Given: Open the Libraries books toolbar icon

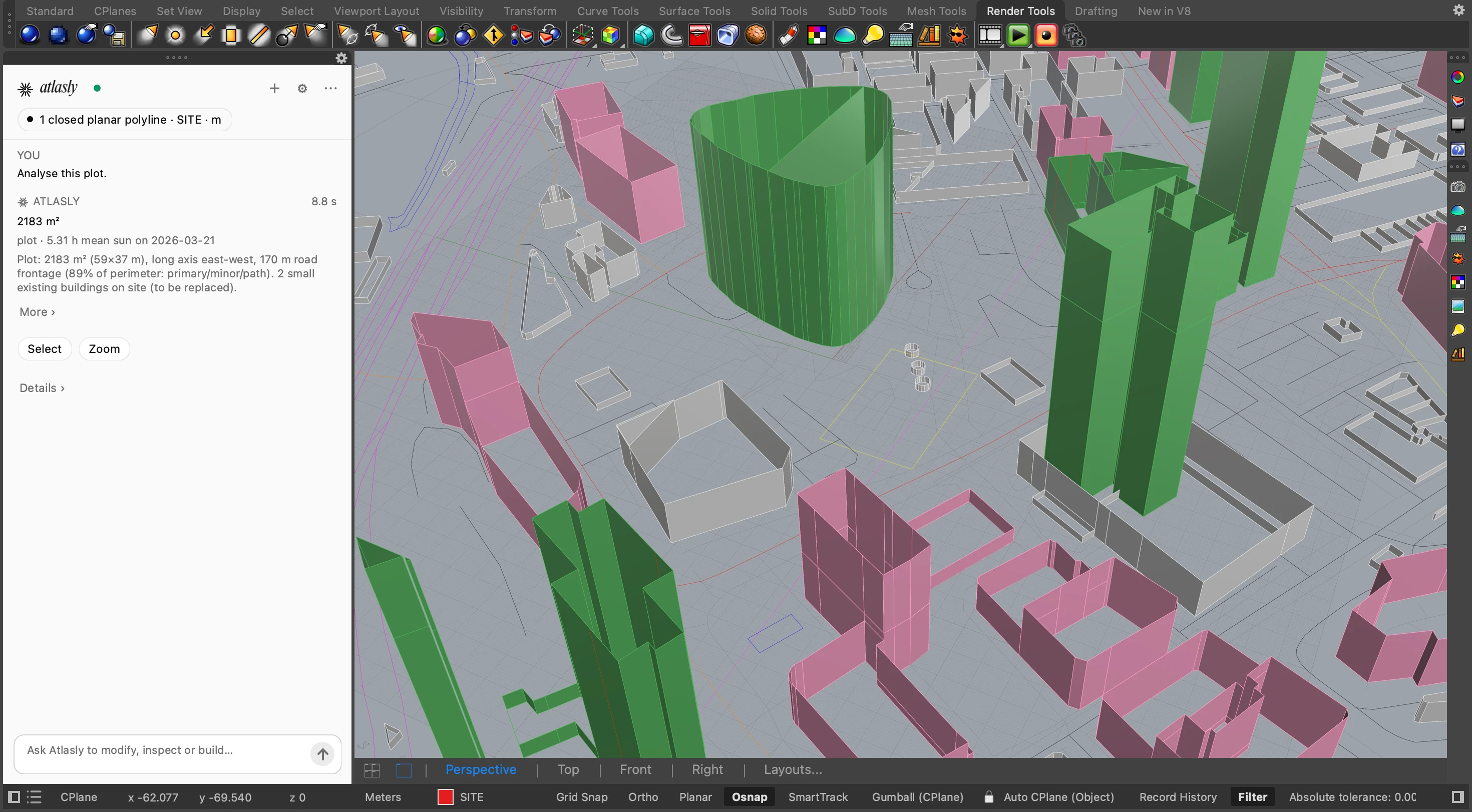Looking at the screenshot, I should coord(929,36).
